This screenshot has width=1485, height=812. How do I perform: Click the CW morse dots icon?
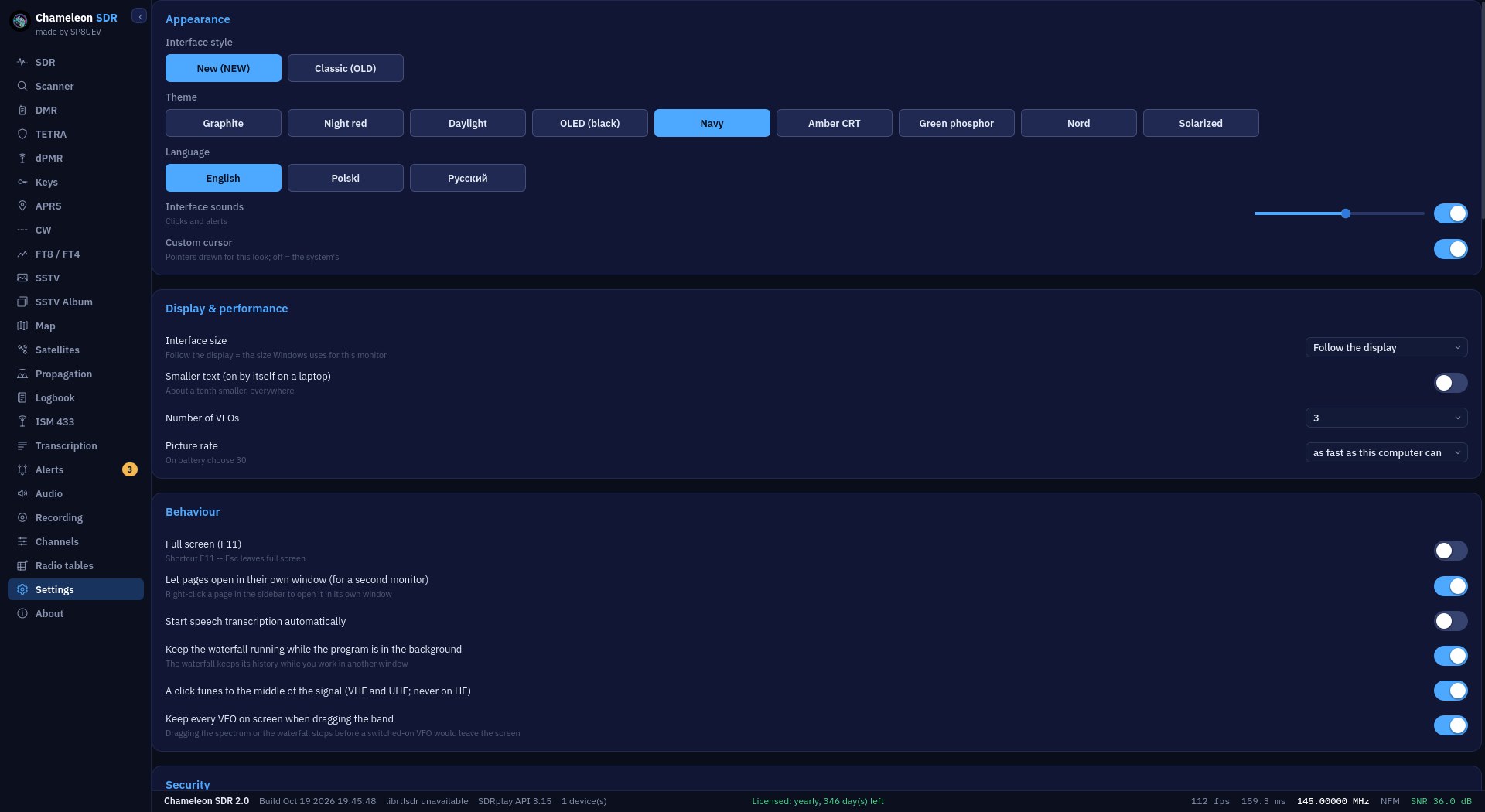[22, 230]
